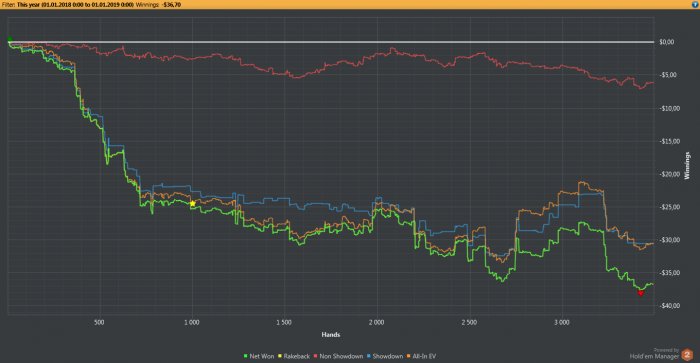Select the 2 000 hands axis tick label
This screenshot has width=700, height=363.
tap(376, 322)
